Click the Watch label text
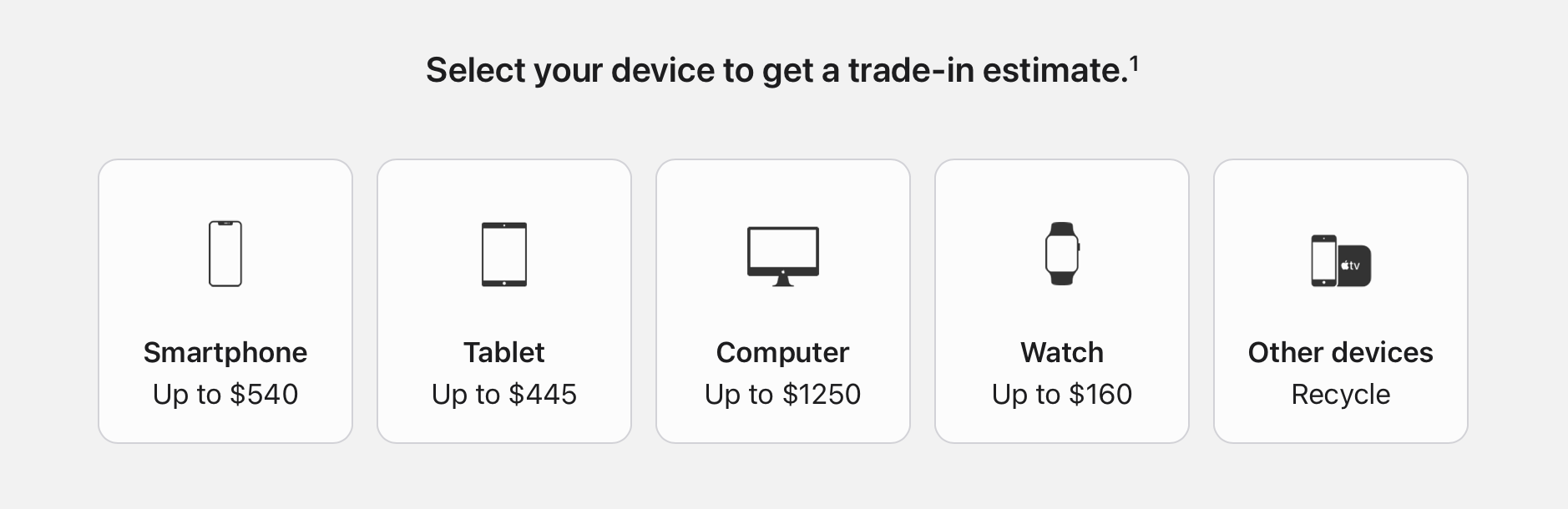 pos(1062,352)
